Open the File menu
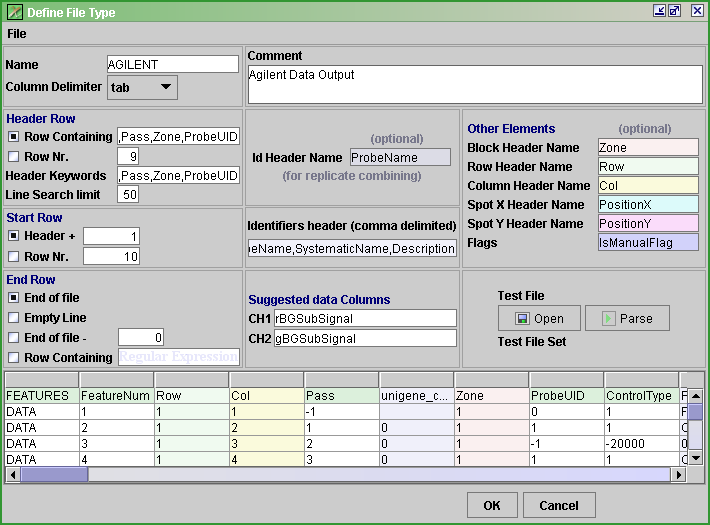This screenshot has width=710, height=525. [x=17, y=34]
